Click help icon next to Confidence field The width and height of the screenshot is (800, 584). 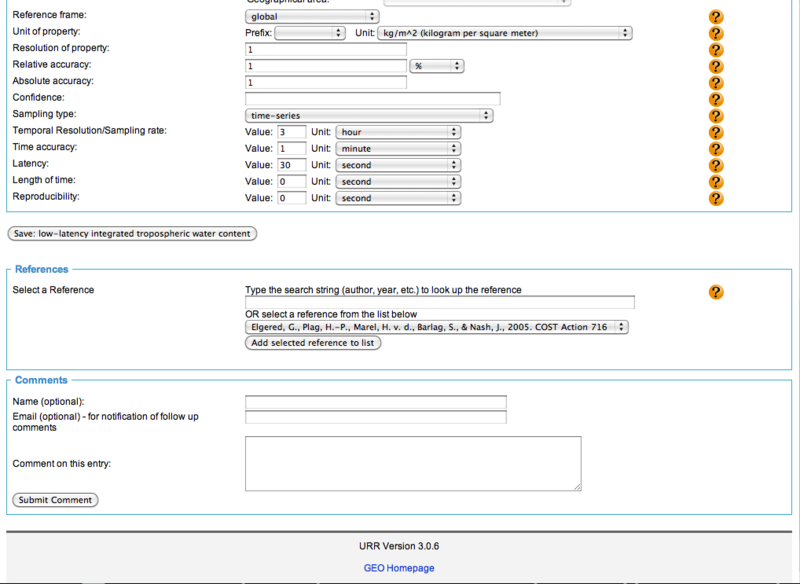coord(716,99)
